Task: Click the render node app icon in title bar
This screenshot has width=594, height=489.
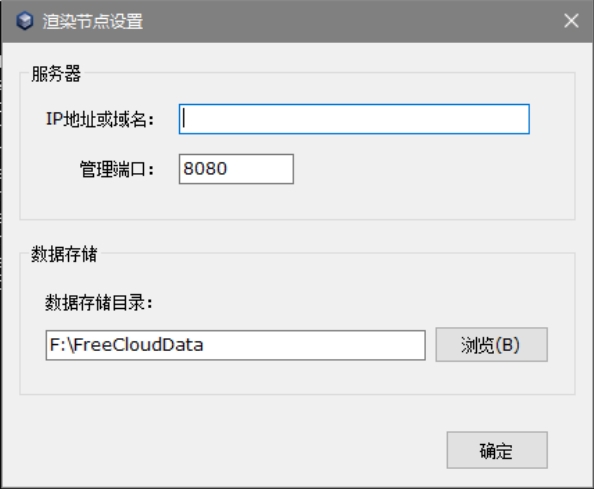Action: click(25, 20)
